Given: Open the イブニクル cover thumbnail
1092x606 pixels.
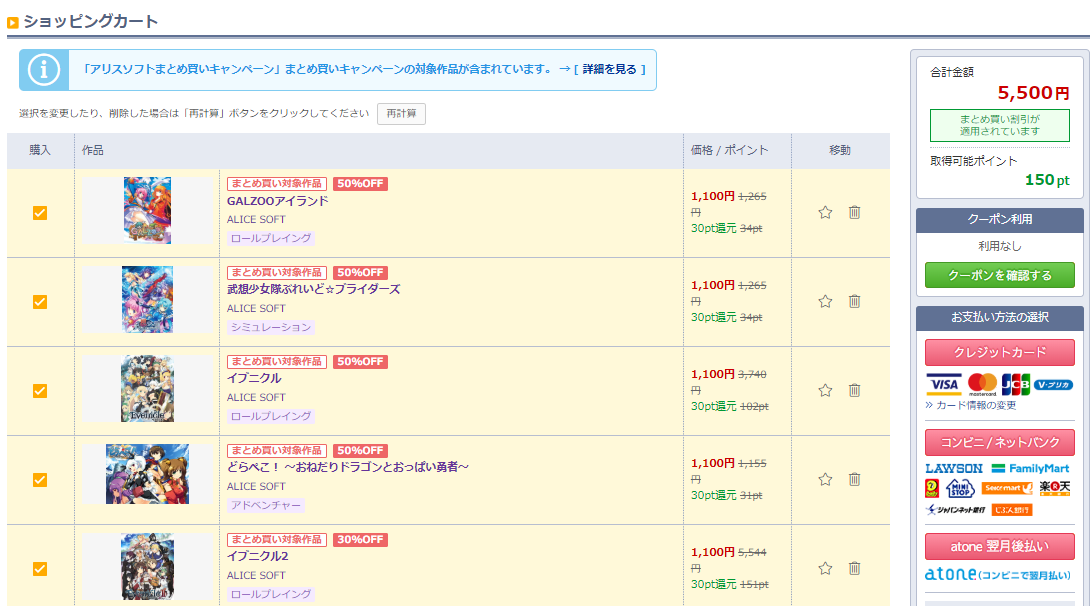Looking at the screenshot, I should pyautogui.click(x=147, y=389).
